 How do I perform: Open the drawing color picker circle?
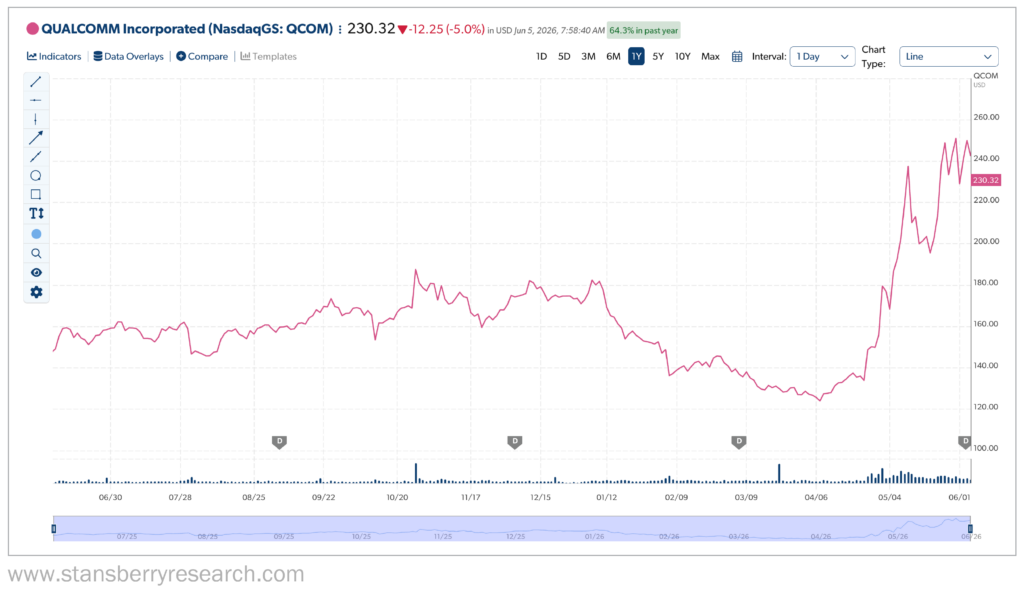36,234
